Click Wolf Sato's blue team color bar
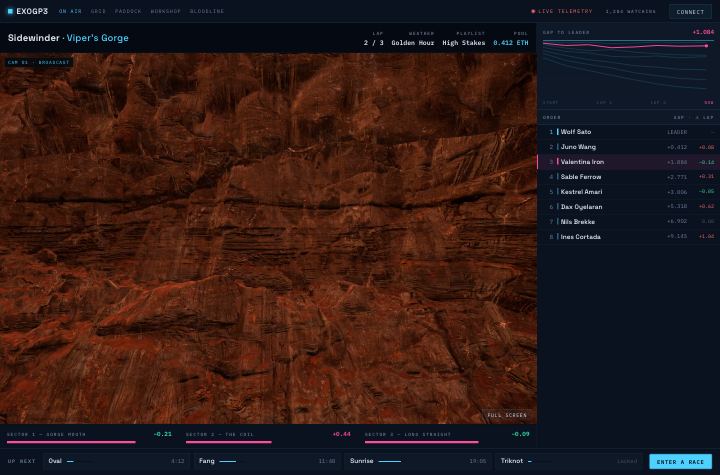The width and height of the screenshot is (720, 475). point(557,132)
